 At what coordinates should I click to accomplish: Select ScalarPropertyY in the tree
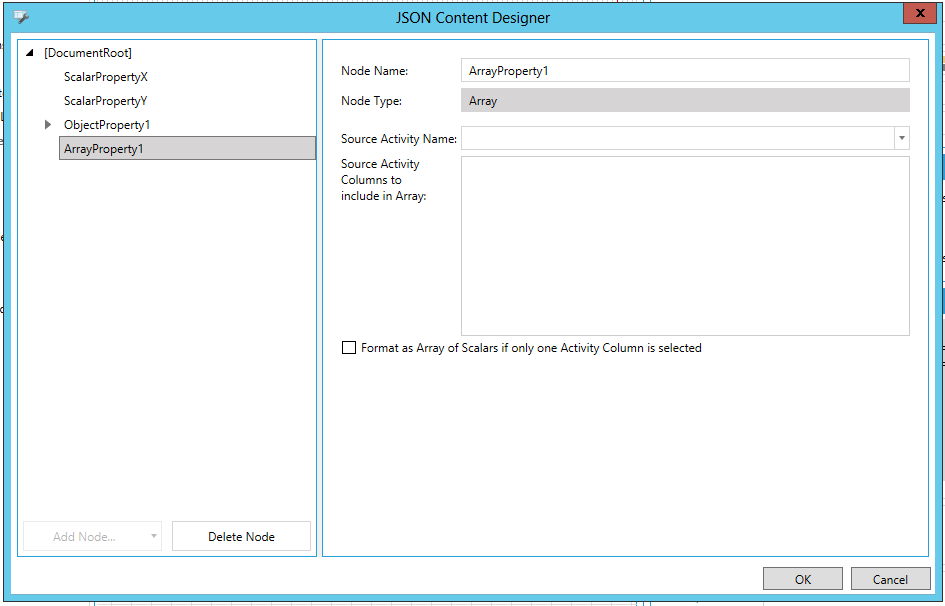point(106,101)
